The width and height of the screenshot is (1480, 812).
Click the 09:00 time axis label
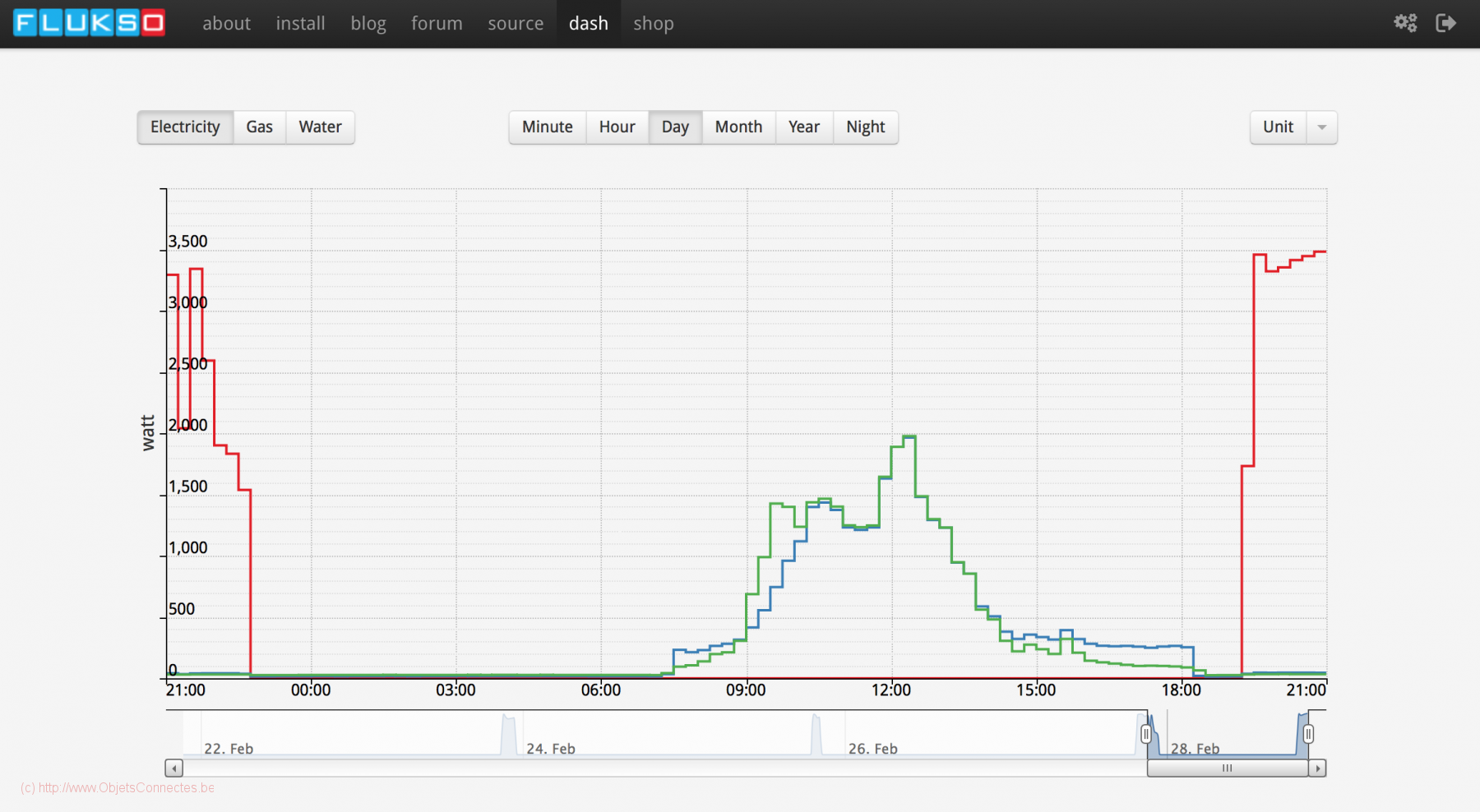[x=746, y=690]
